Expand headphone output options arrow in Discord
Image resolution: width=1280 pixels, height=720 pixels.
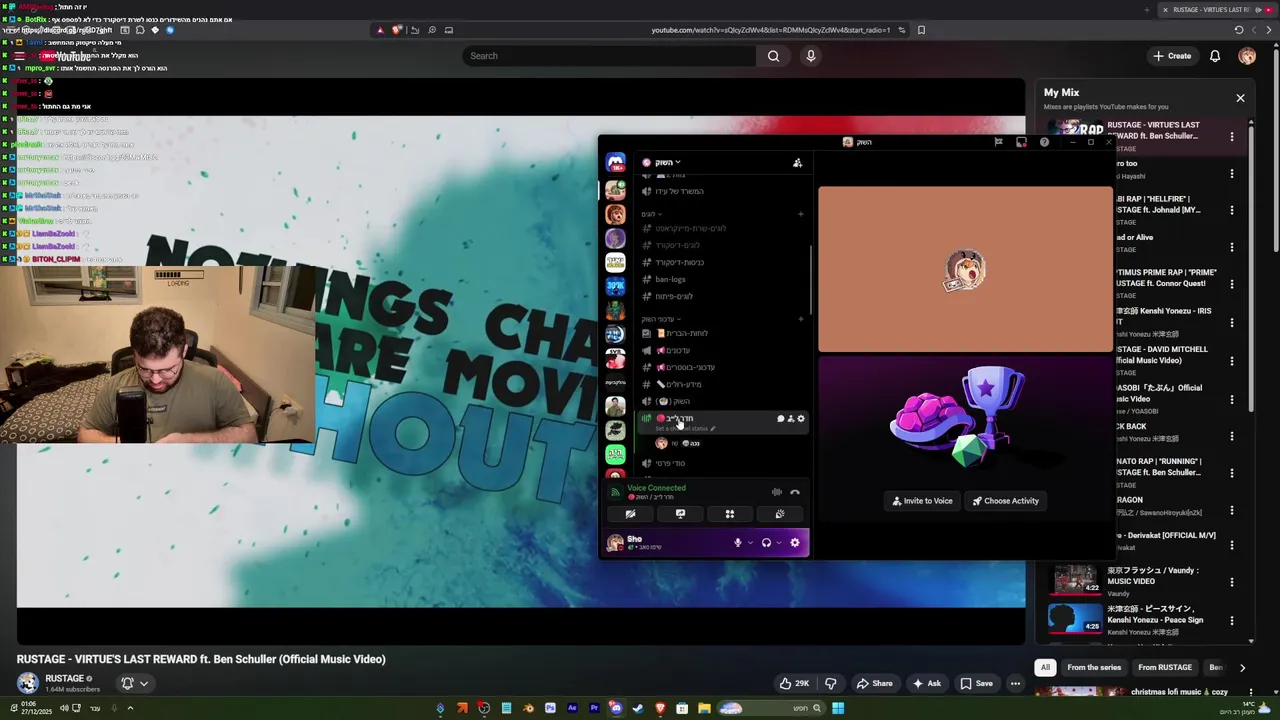coord(778,543)
